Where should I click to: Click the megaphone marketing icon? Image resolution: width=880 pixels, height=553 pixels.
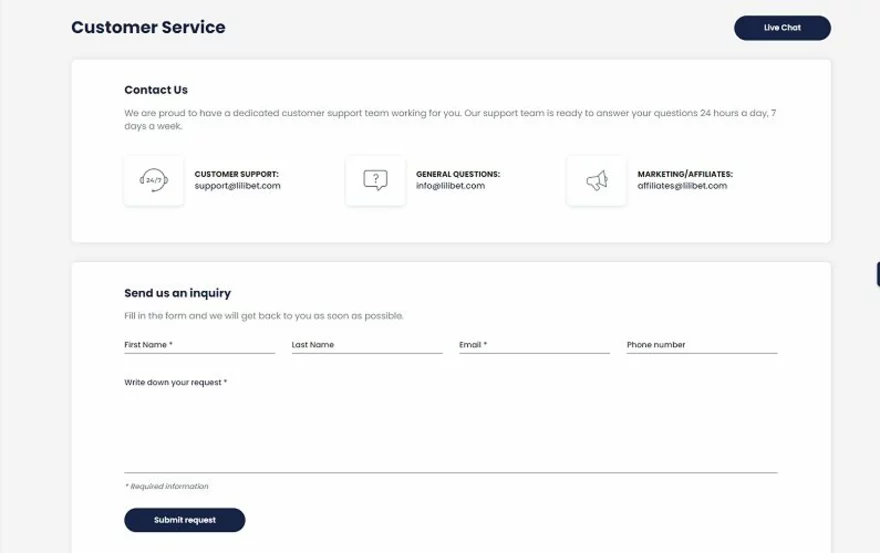pyautogui.click(x=596, y=181)
